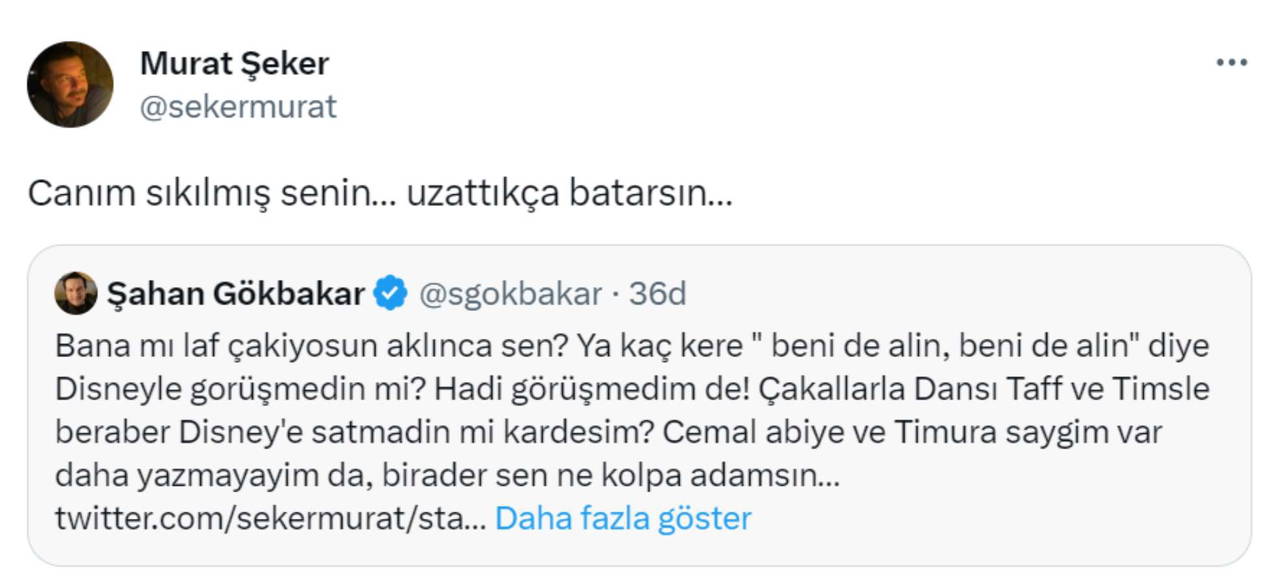Click the @sekermurat handle
Viewport: 1280px width, 583px height.
coord(238,106)
